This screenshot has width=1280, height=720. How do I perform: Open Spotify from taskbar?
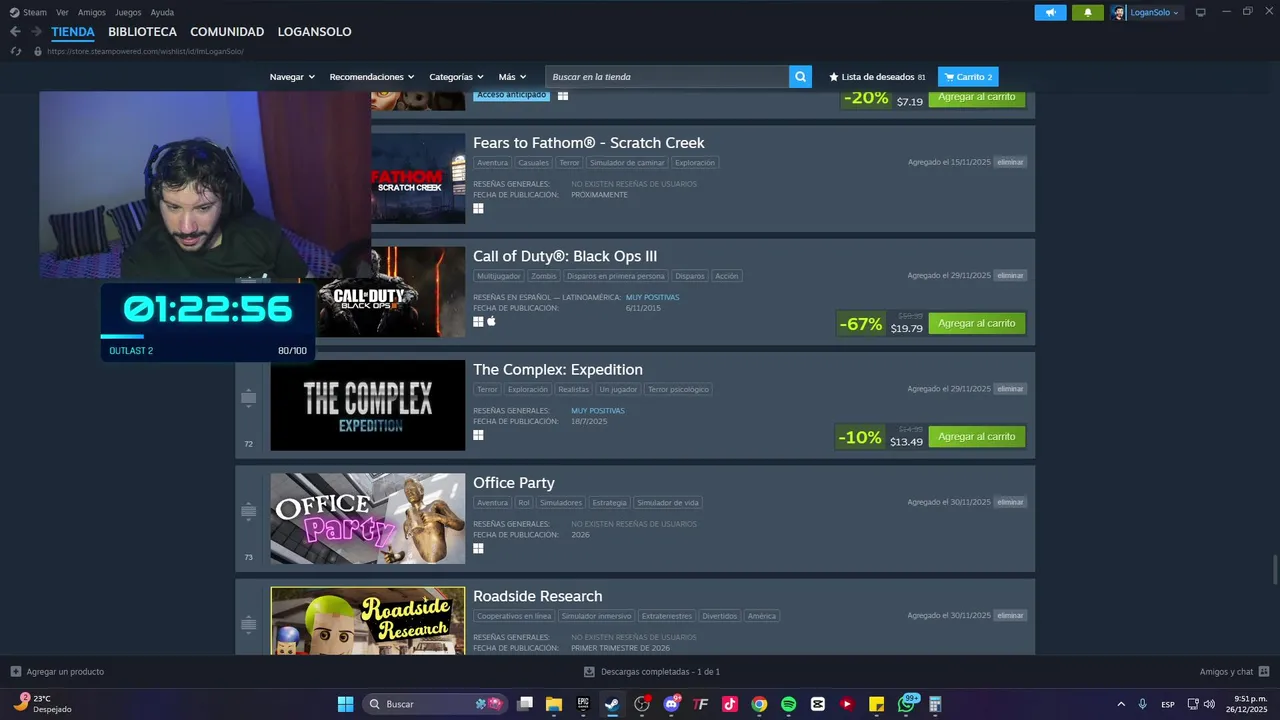788,704
